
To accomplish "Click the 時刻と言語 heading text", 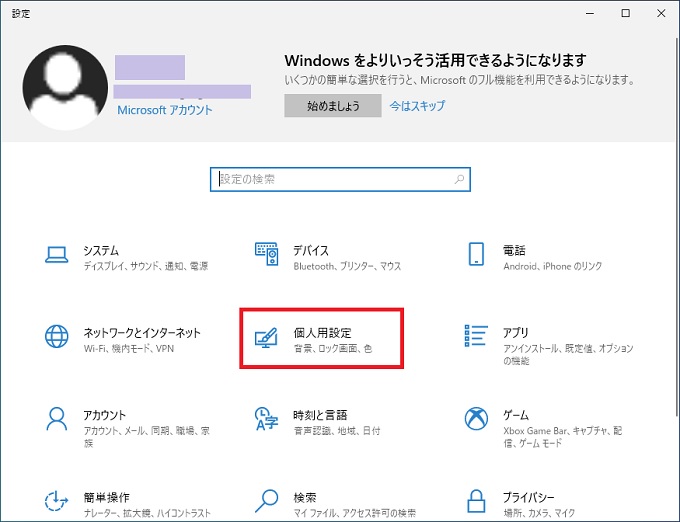I will tap(320, 415).
